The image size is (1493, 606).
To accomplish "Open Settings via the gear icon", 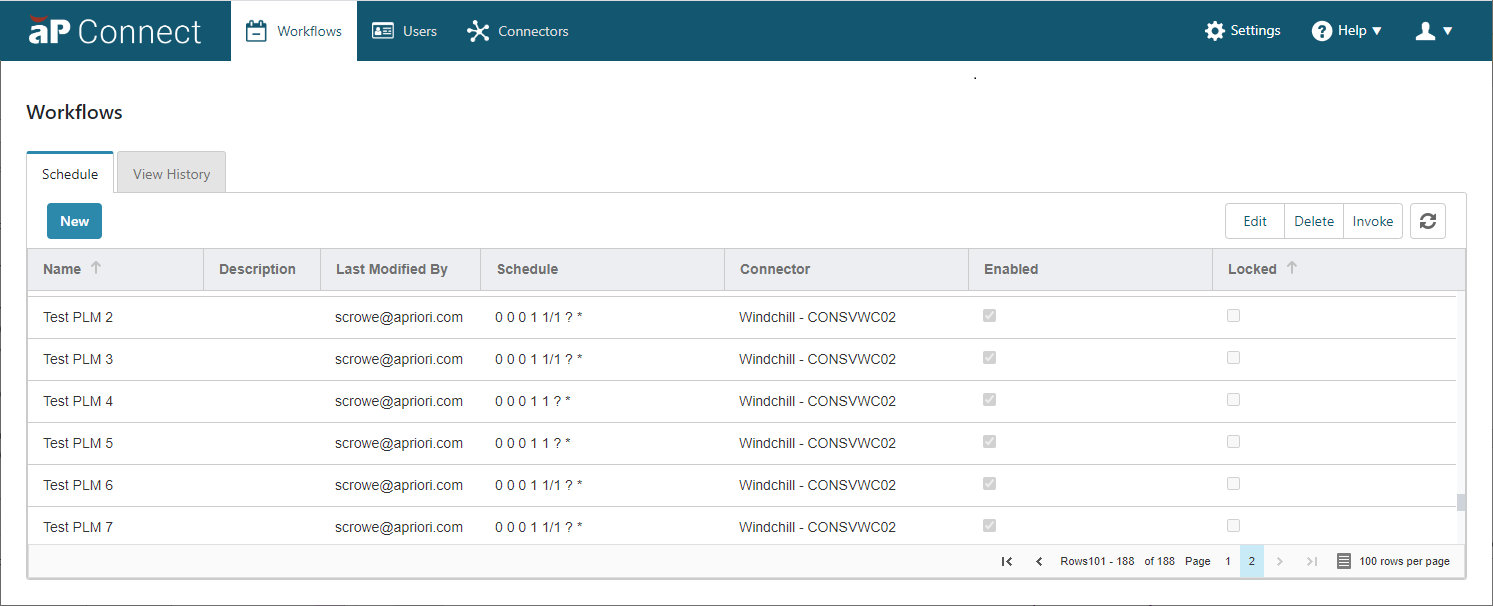I will (1215, 31).
